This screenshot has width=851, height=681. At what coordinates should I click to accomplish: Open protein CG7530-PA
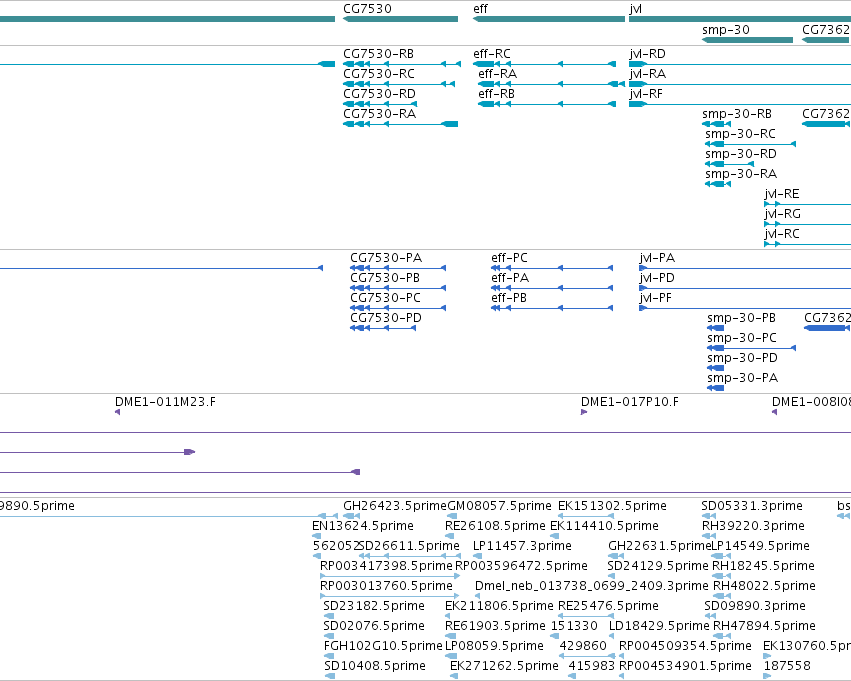[386, 258]
